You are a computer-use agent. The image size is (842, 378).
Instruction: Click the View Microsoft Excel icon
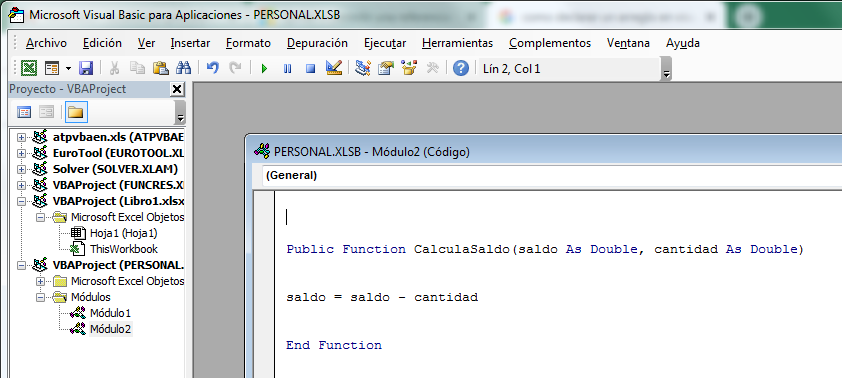click(x=28, y=68)
